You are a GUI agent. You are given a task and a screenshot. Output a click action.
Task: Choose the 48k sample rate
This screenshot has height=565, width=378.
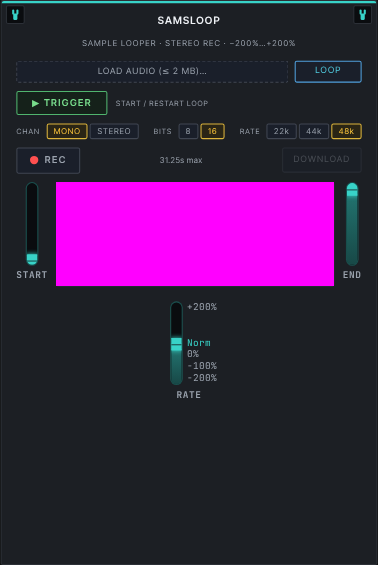346,131
